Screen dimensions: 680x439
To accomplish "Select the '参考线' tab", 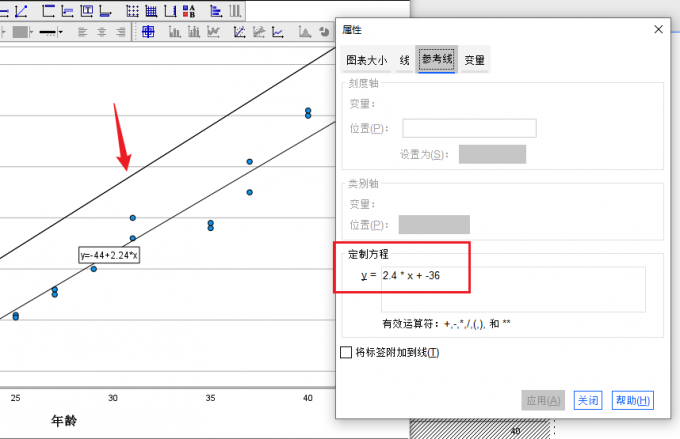I will 437,59.
